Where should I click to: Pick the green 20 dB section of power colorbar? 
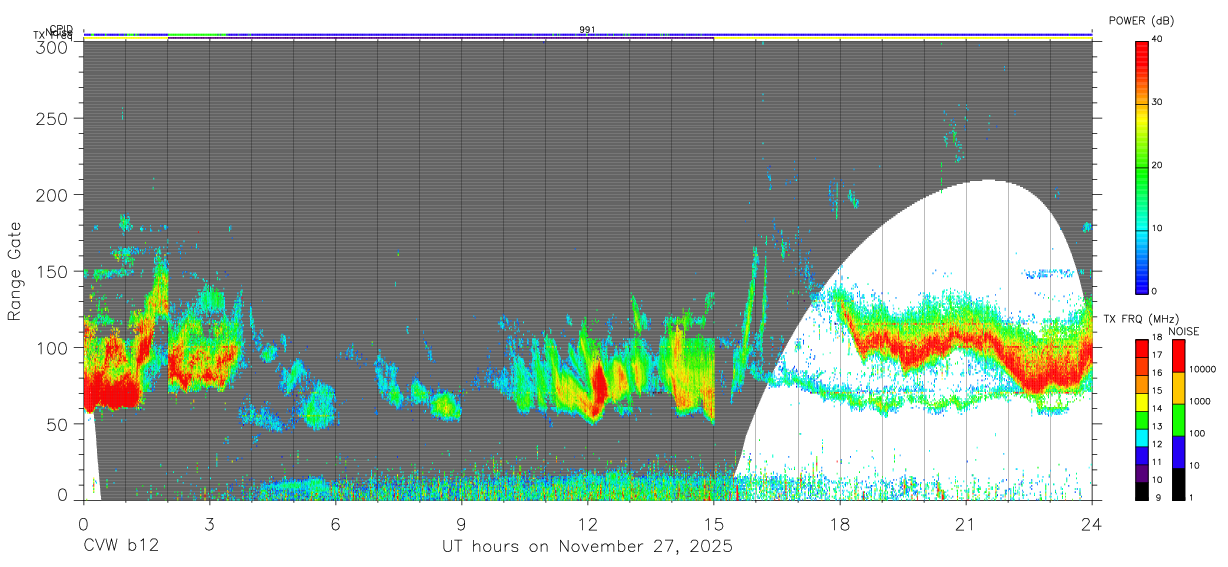click(x=1141, y=166)
